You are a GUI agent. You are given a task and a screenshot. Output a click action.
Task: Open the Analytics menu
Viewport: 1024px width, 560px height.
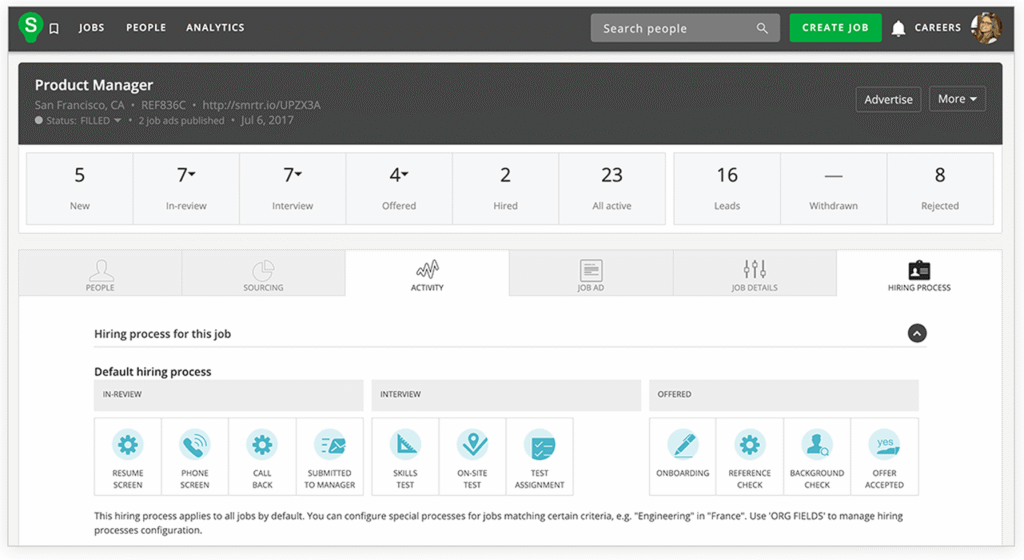pyautogui.click(x=215, y=27)
